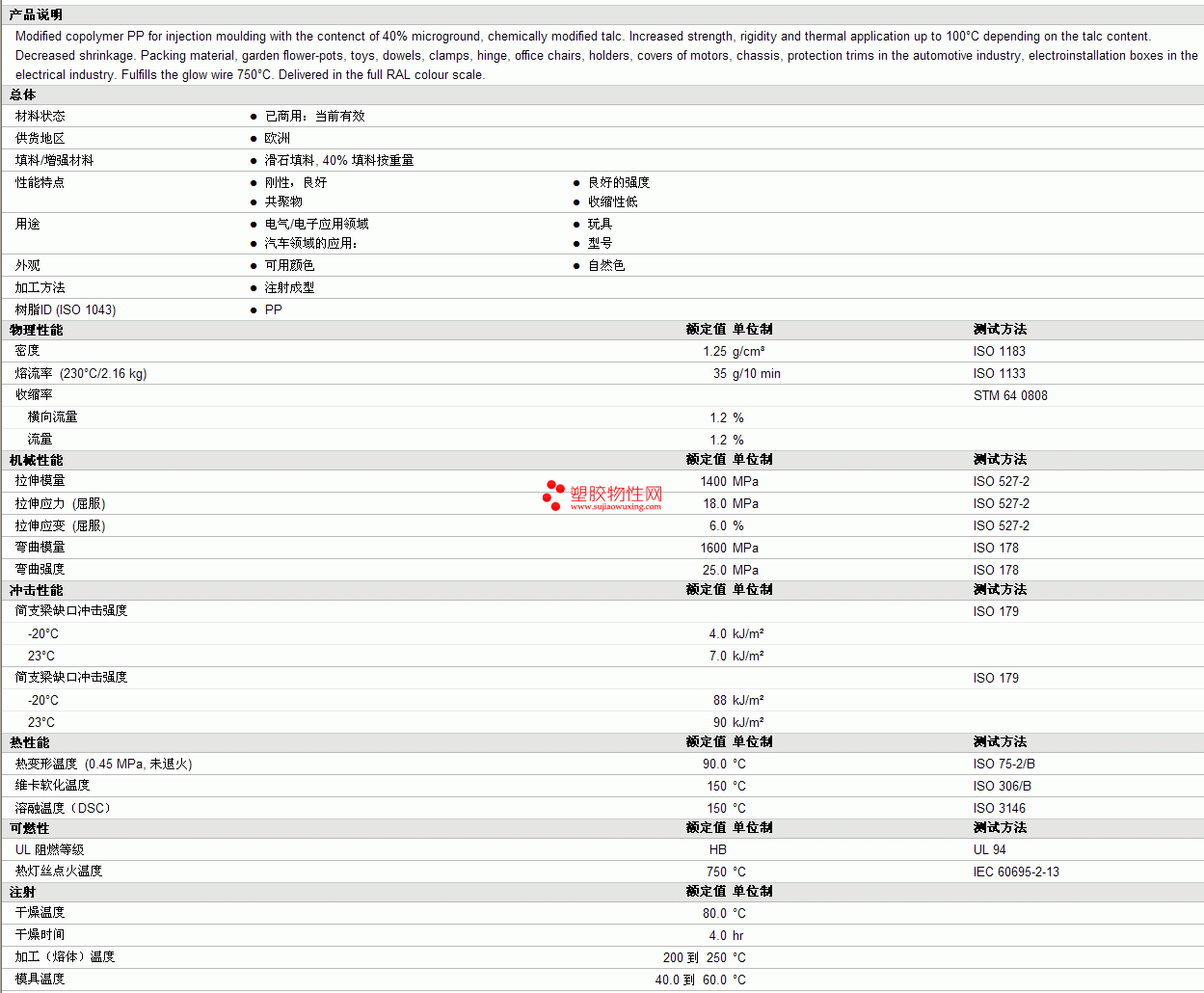The height and width of the screenshot is (993, 1204).
Task: Click the impact value '90 kJ/m²'
Action: [x=738, y=723]
